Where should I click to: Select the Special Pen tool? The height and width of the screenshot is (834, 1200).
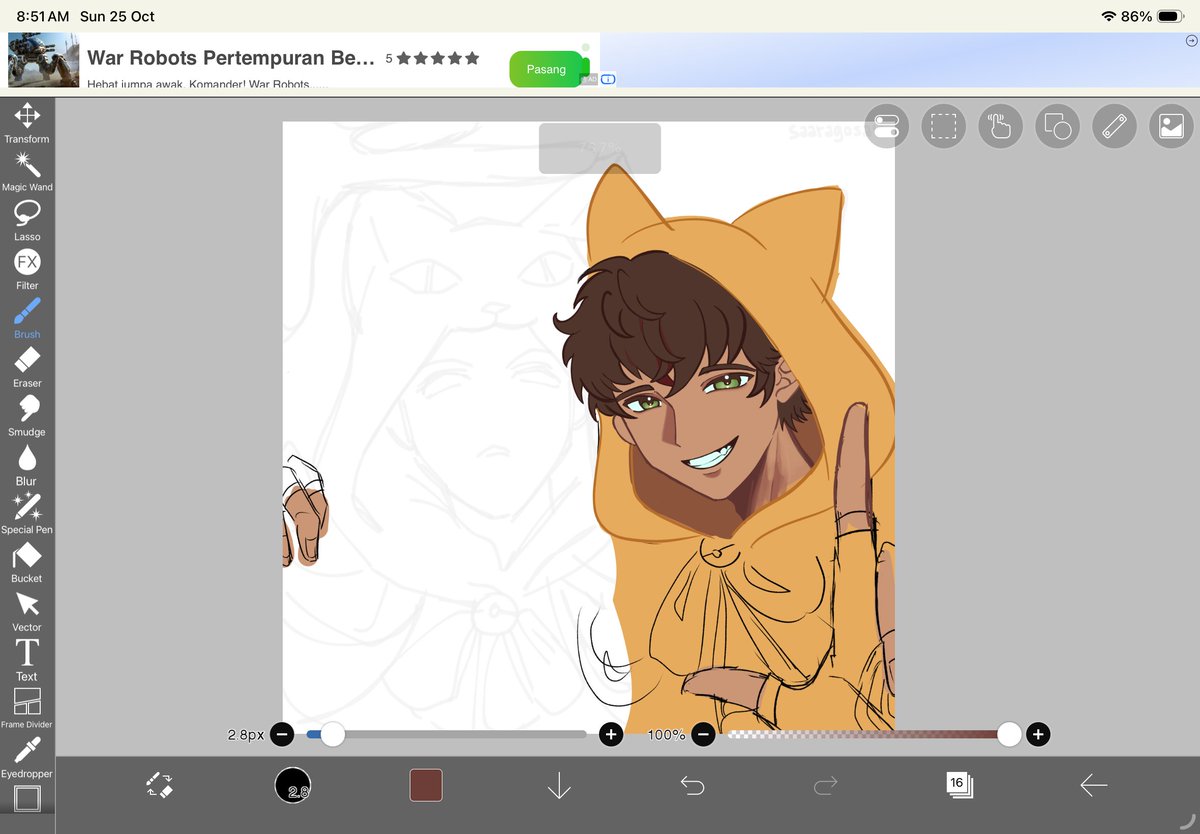pyautogui.click(x=27, y=514)
